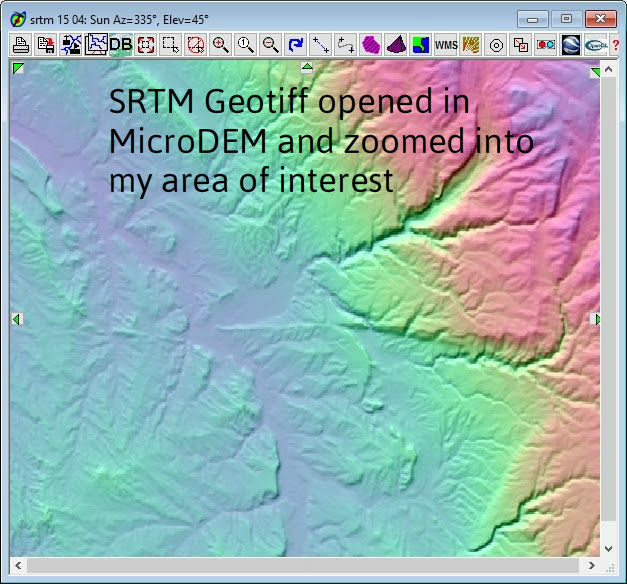Click the red and cyan anaglyph glasses icon
627x584 pixels.
point(546,45)
